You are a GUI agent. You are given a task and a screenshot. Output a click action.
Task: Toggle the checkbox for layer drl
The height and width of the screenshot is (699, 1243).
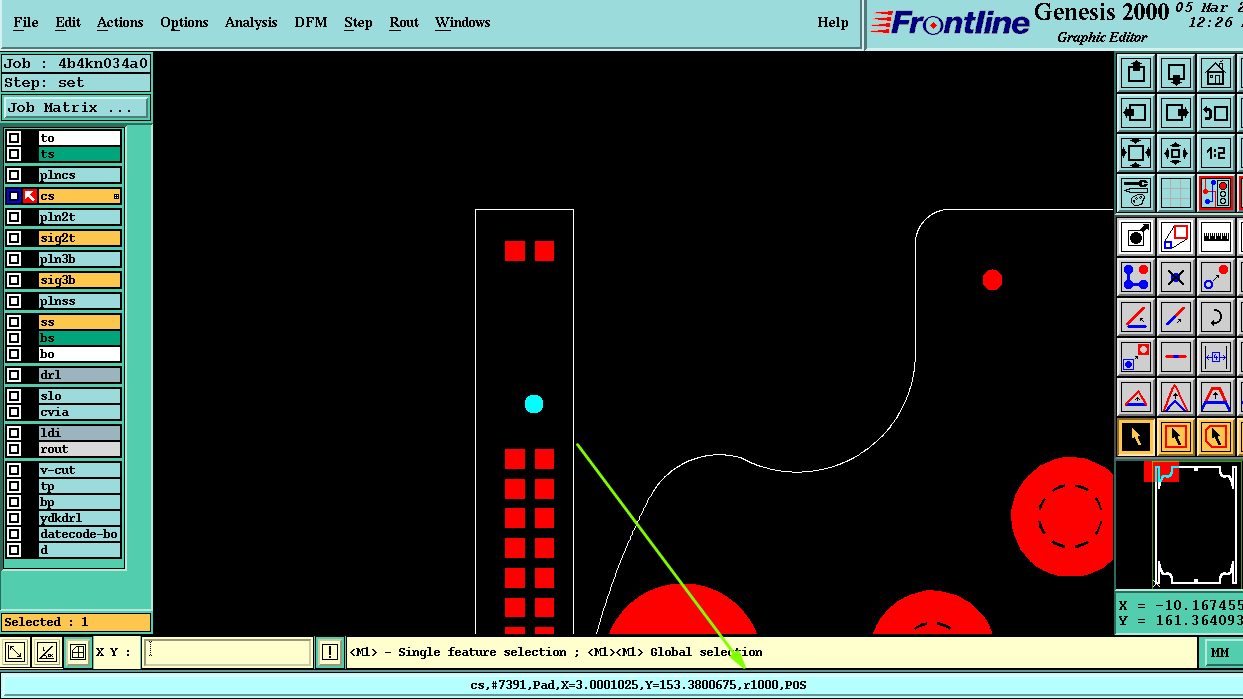click(14, 375)
